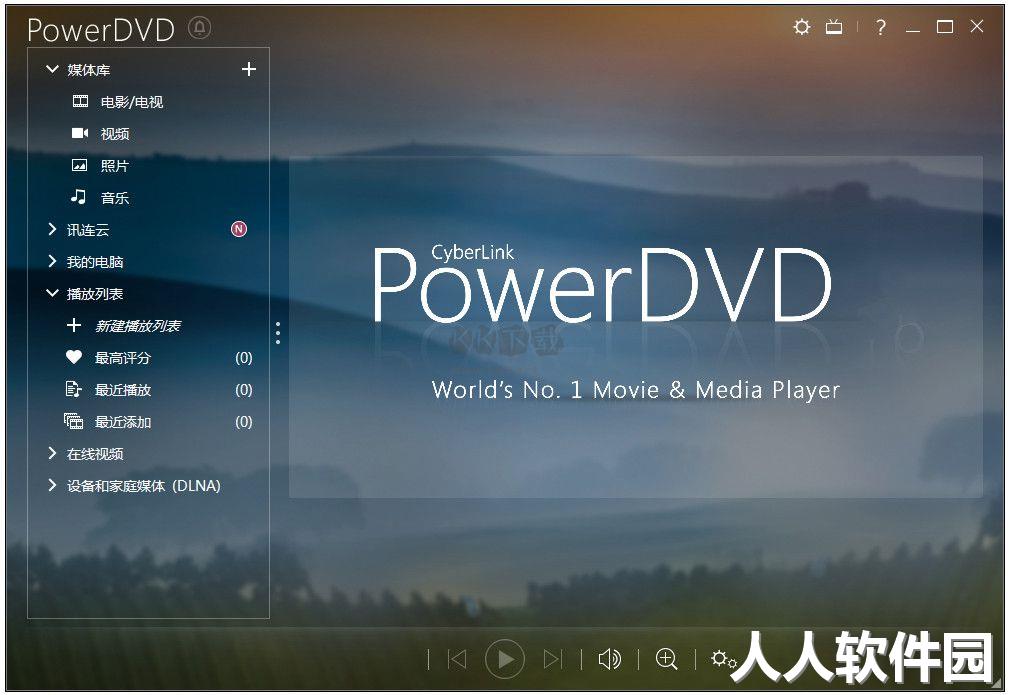This screenshot has width=1010, height=695.
Task: Maximize the PowerDVD window
Action: 945,27
